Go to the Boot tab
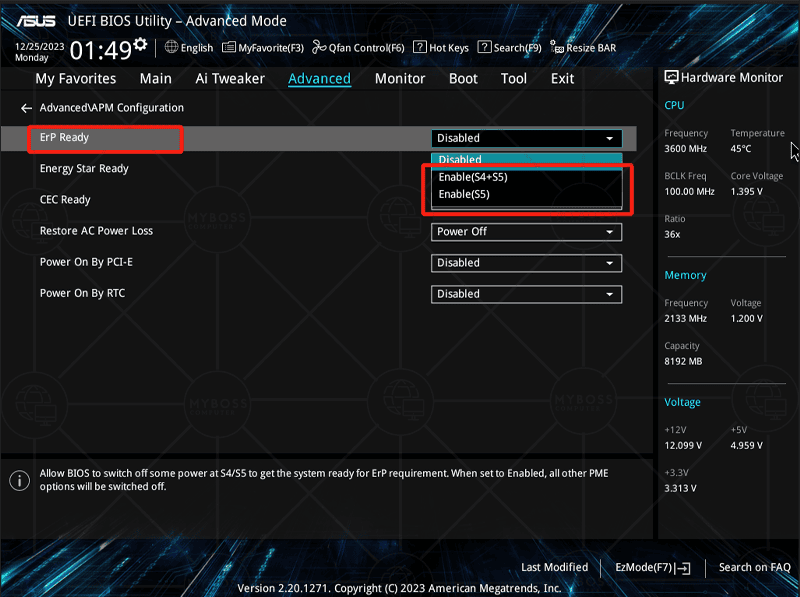This screenshot has width=800, height=597. click(463, 79)
